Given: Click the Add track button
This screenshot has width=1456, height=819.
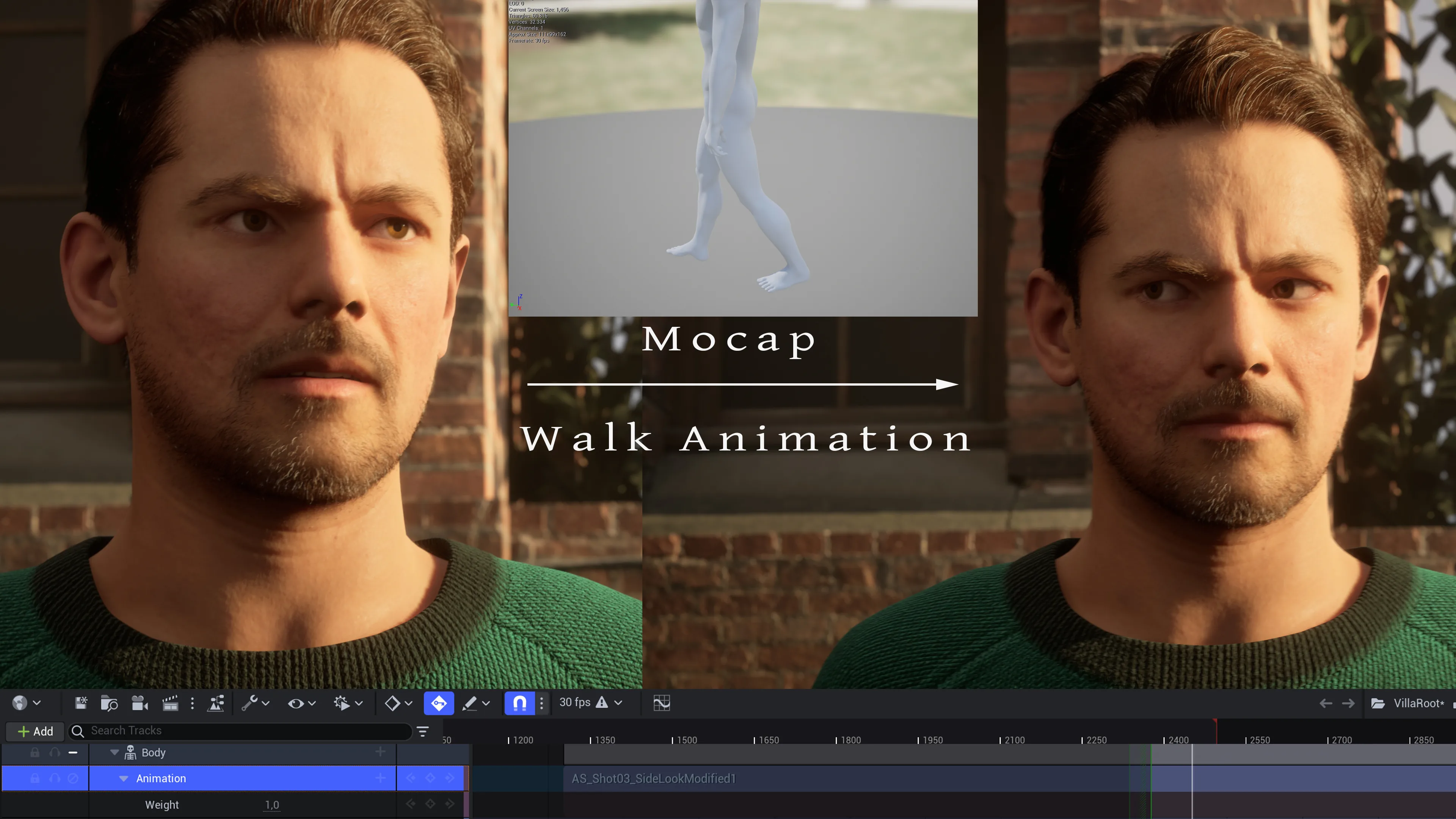Looking at the screenshot, I should coord(36,731).
